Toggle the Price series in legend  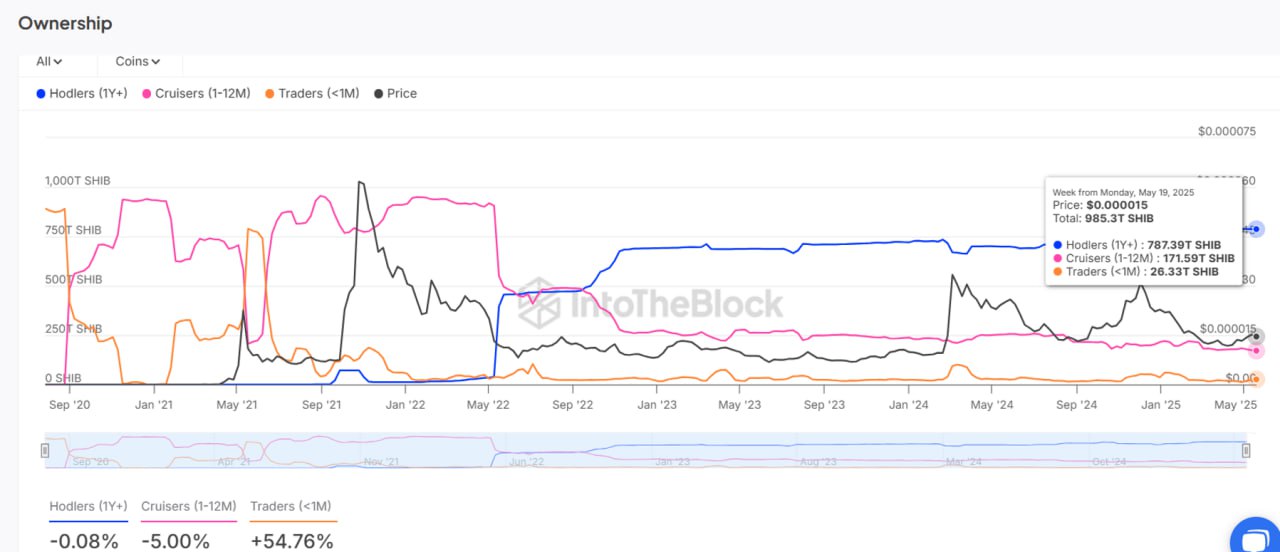401,93
